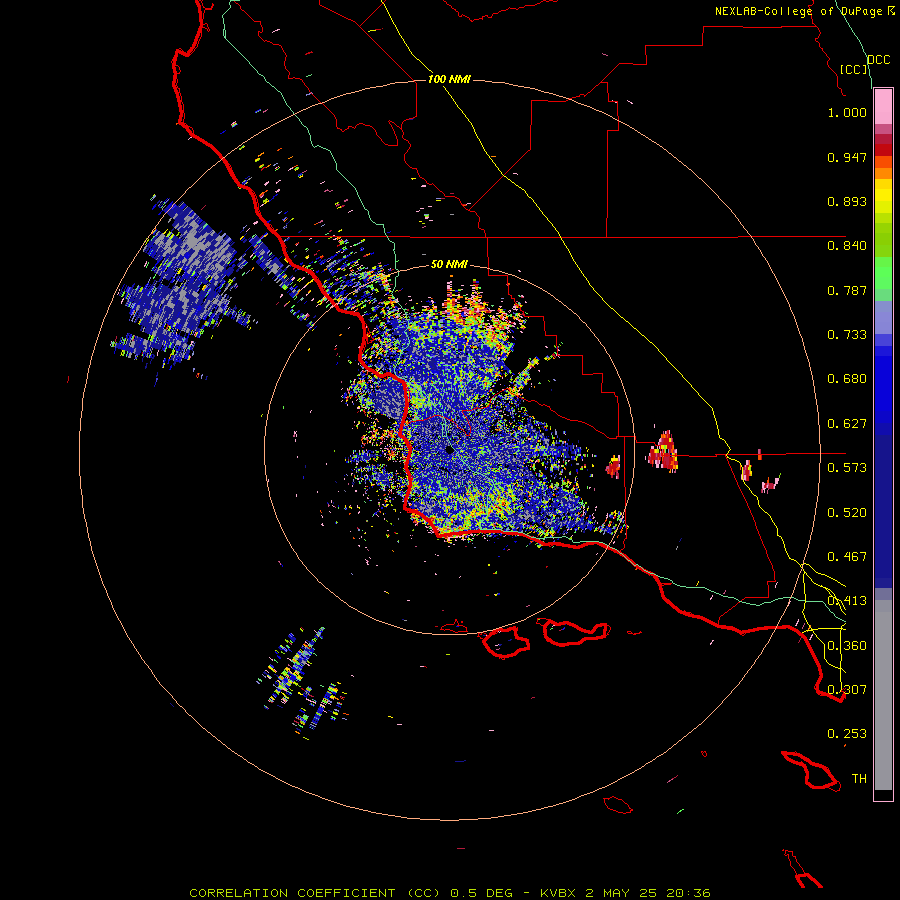The image size is (900, 900).
Task: Click the black radar site dot at center
Action: (449, 451)
